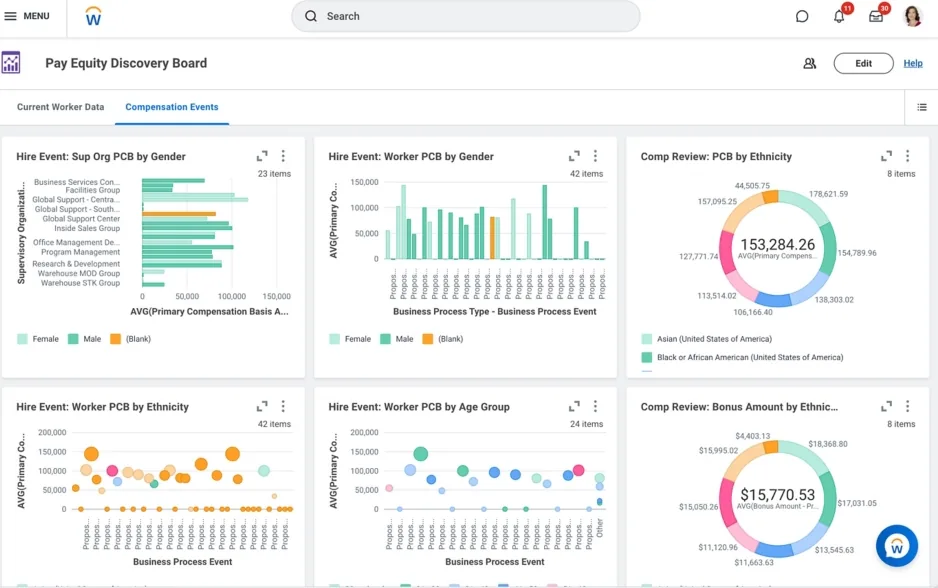Click the 154,789.96 donut label
938x588 pixels.
(857, 253)
